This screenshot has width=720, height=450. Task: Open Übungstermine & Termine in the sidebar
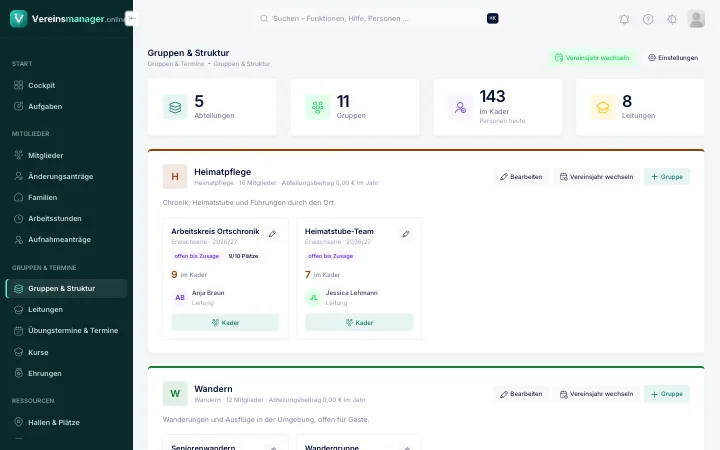(x=67, y=331)
